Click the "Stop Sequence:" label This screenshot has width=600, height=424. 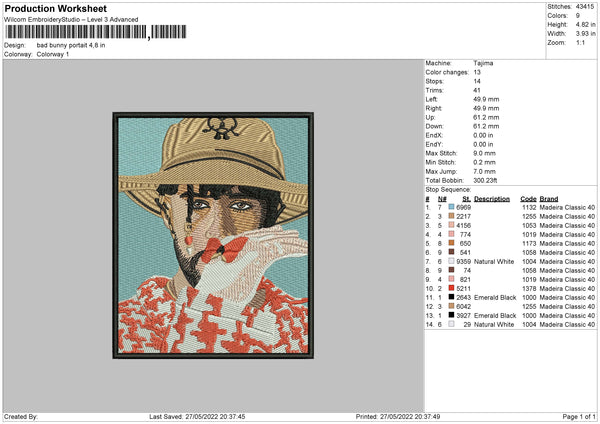pos(448,189)
